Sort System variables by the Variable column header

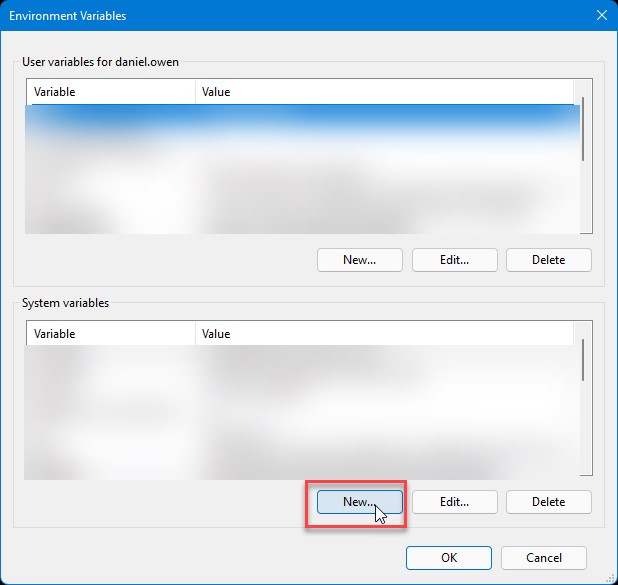pyautogui.click(x=111, y=334)
